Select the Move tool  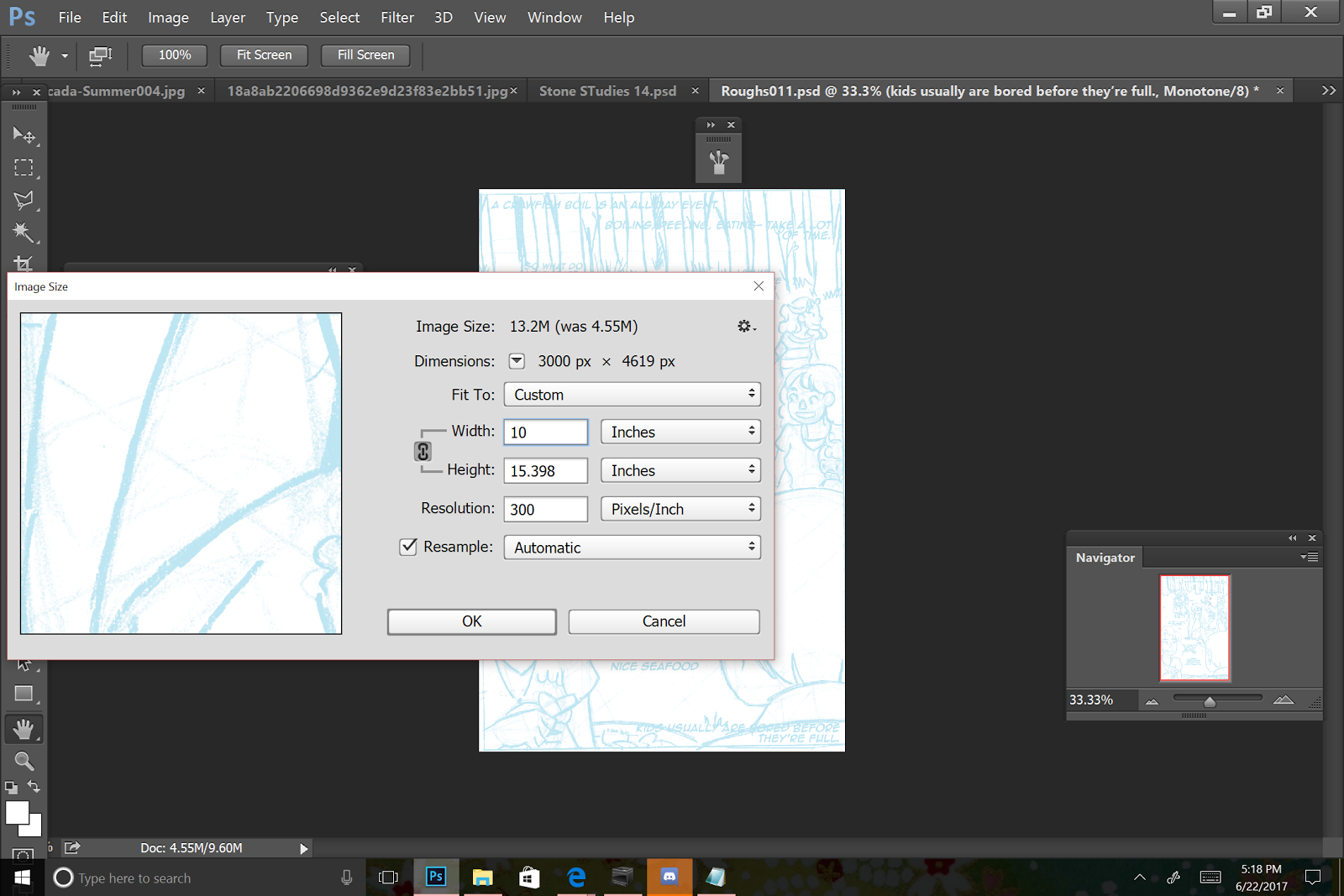click(x=24, y=135)
